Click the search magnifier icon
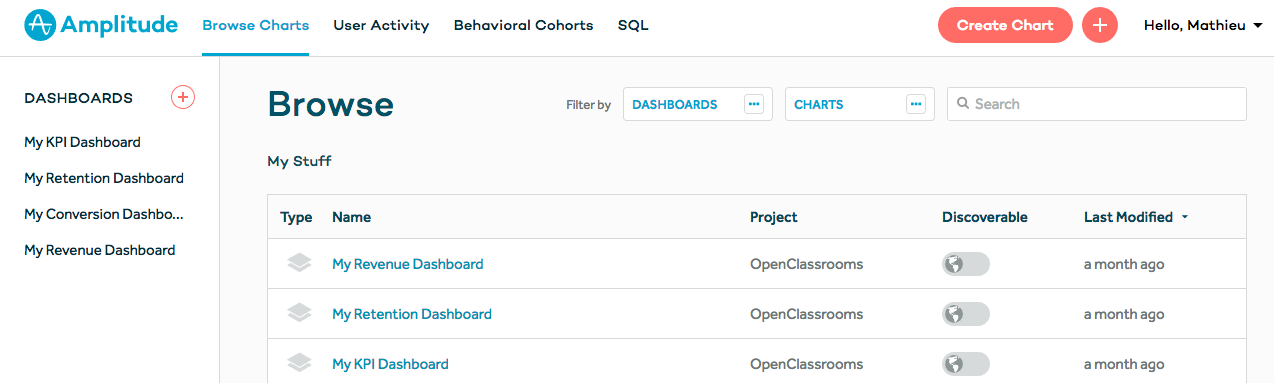Image resolution: width=1274 pixels, height=383 pixels. [963, 103]
